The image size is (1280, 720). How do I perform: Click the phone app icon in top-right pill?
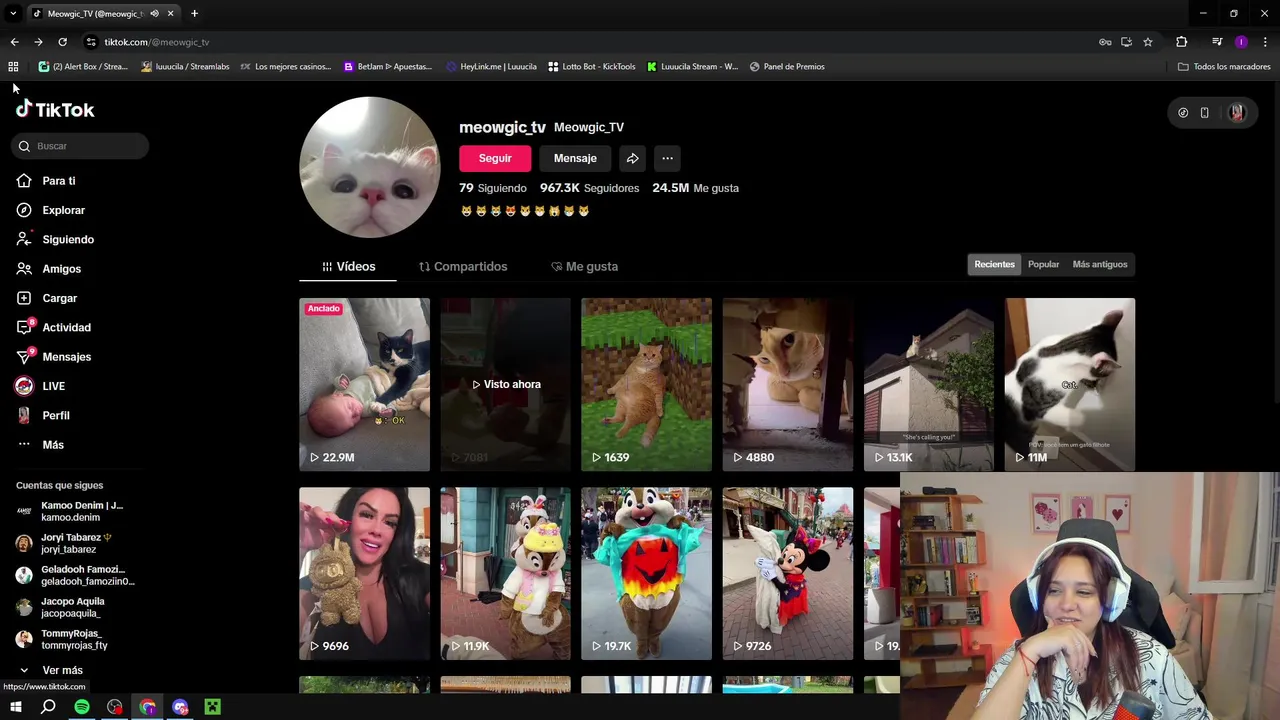(1204, 113)
